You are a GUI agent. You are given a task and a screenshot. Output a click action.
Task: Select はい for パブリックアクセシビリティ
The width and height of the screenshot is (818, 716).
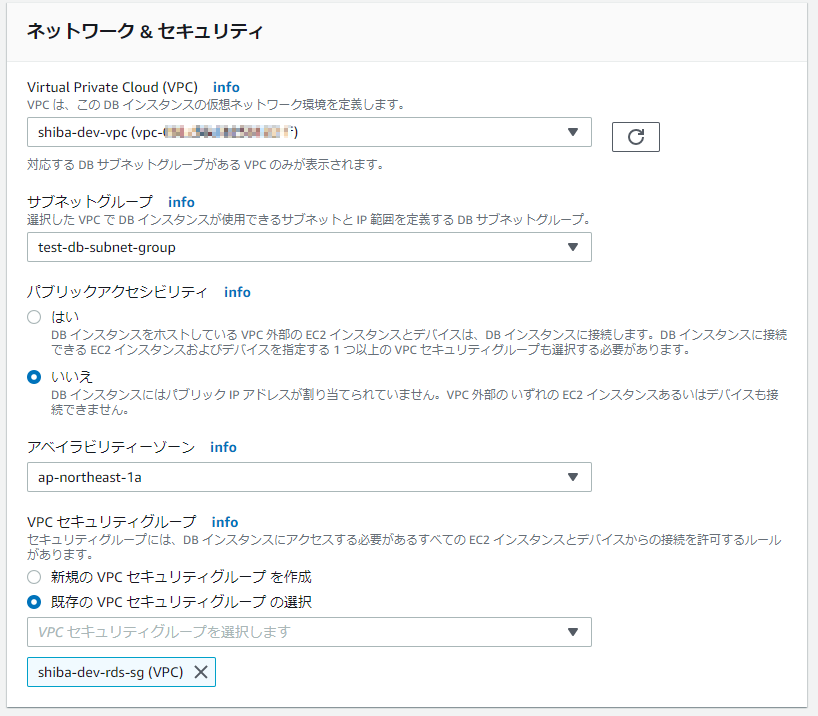click(34, 317)
